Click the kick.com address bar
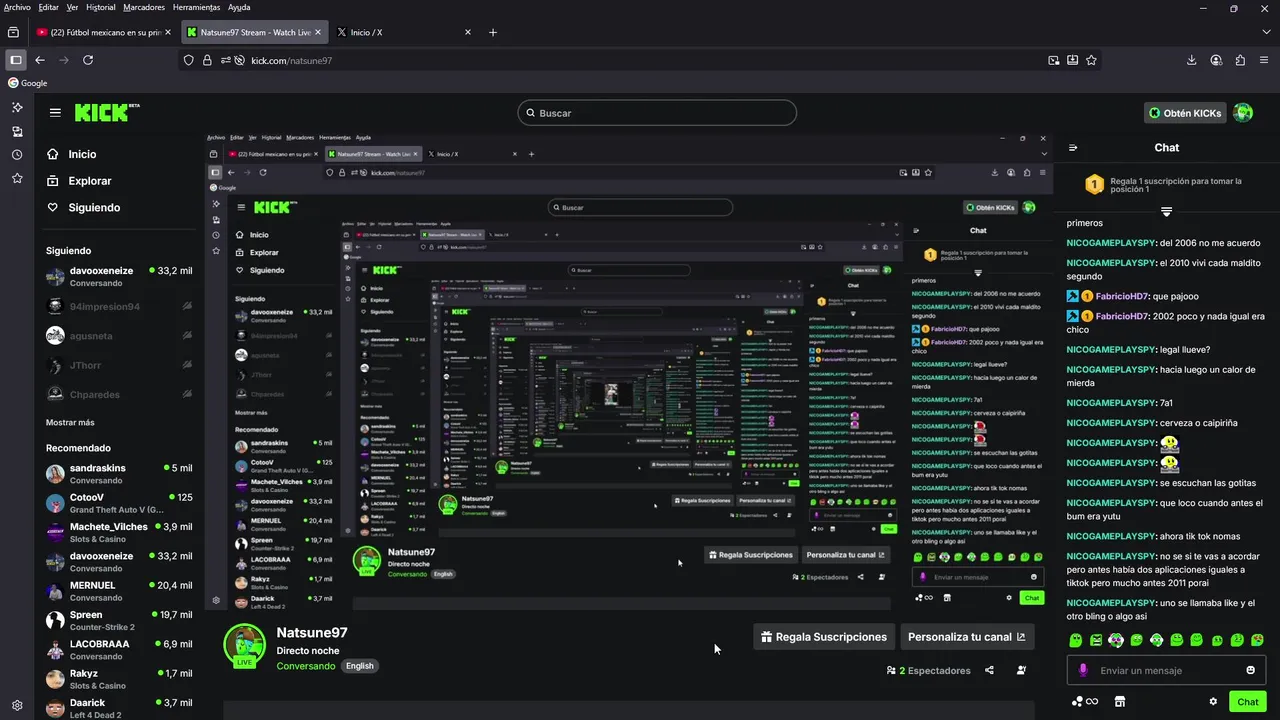This screenshot has width=1280, height=720. pyautogui.click(x=640, y=60)
